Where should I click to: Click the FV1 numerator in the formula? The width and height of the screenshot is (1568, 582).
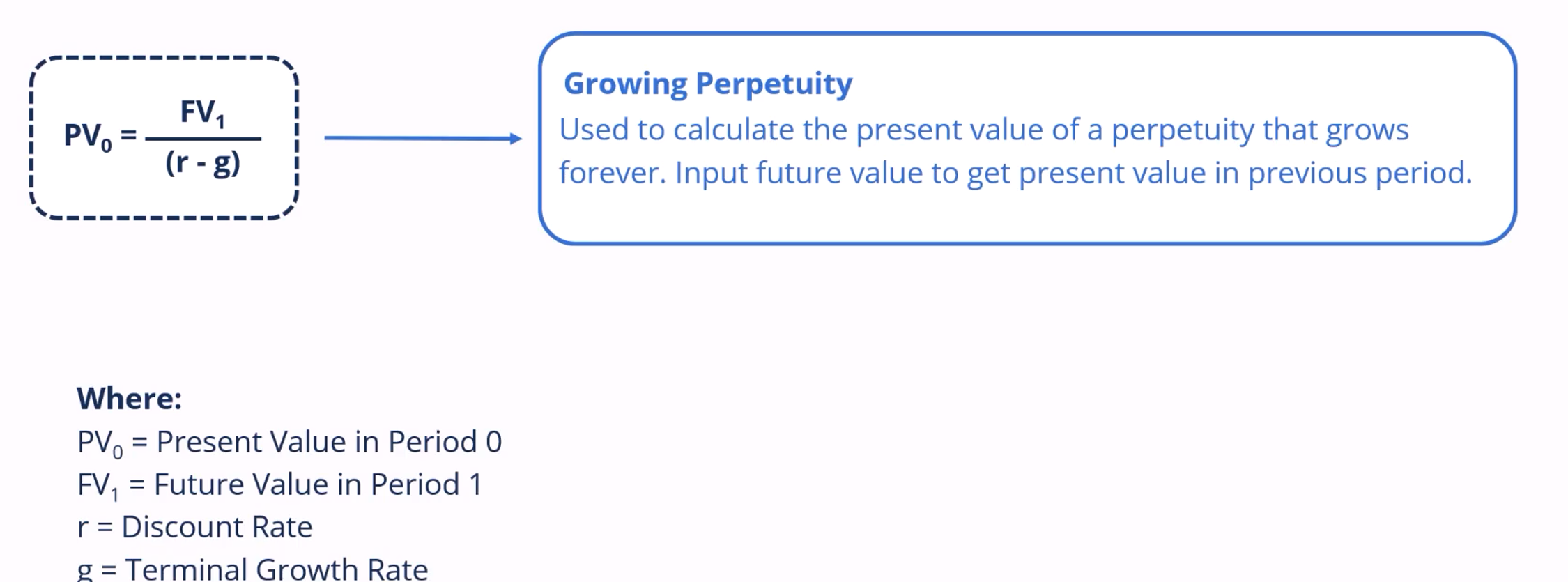[202, 112]
